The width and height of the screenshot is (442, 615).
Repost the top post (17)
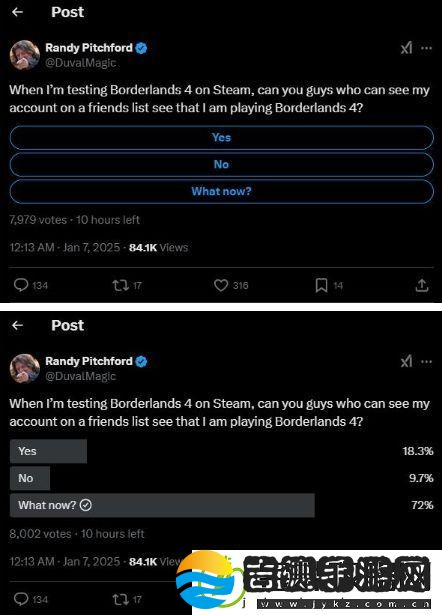point(127,285)
